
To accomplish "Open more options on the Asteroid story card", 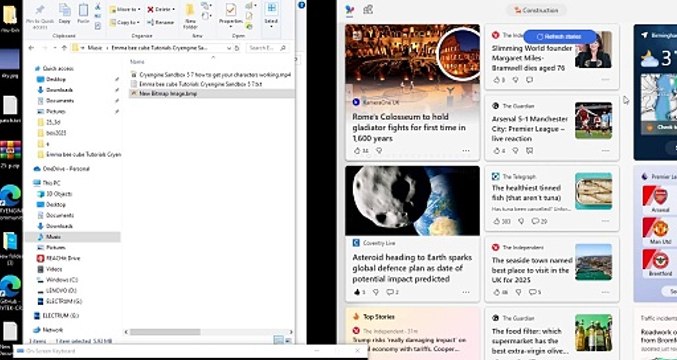I will click(466, 292).
